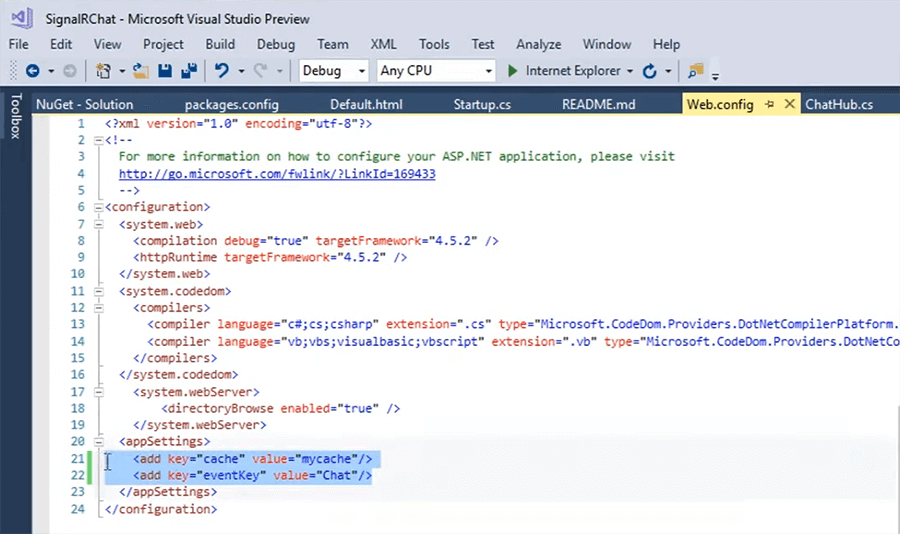Click the New Project toolbar icon

103,71
